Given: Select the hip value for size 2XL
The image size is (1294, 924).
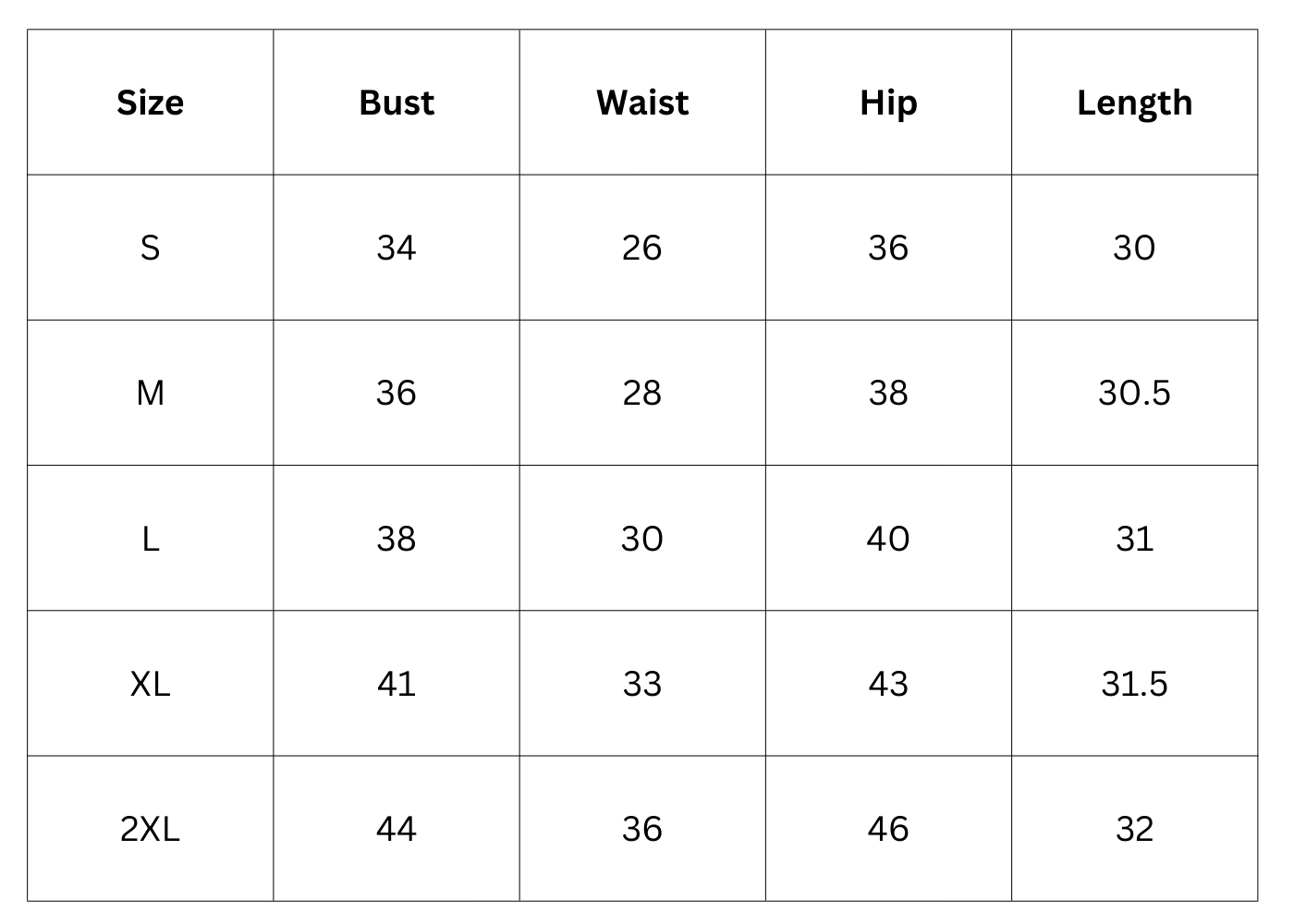Looking at the screenshot, I should coord(888,829).
